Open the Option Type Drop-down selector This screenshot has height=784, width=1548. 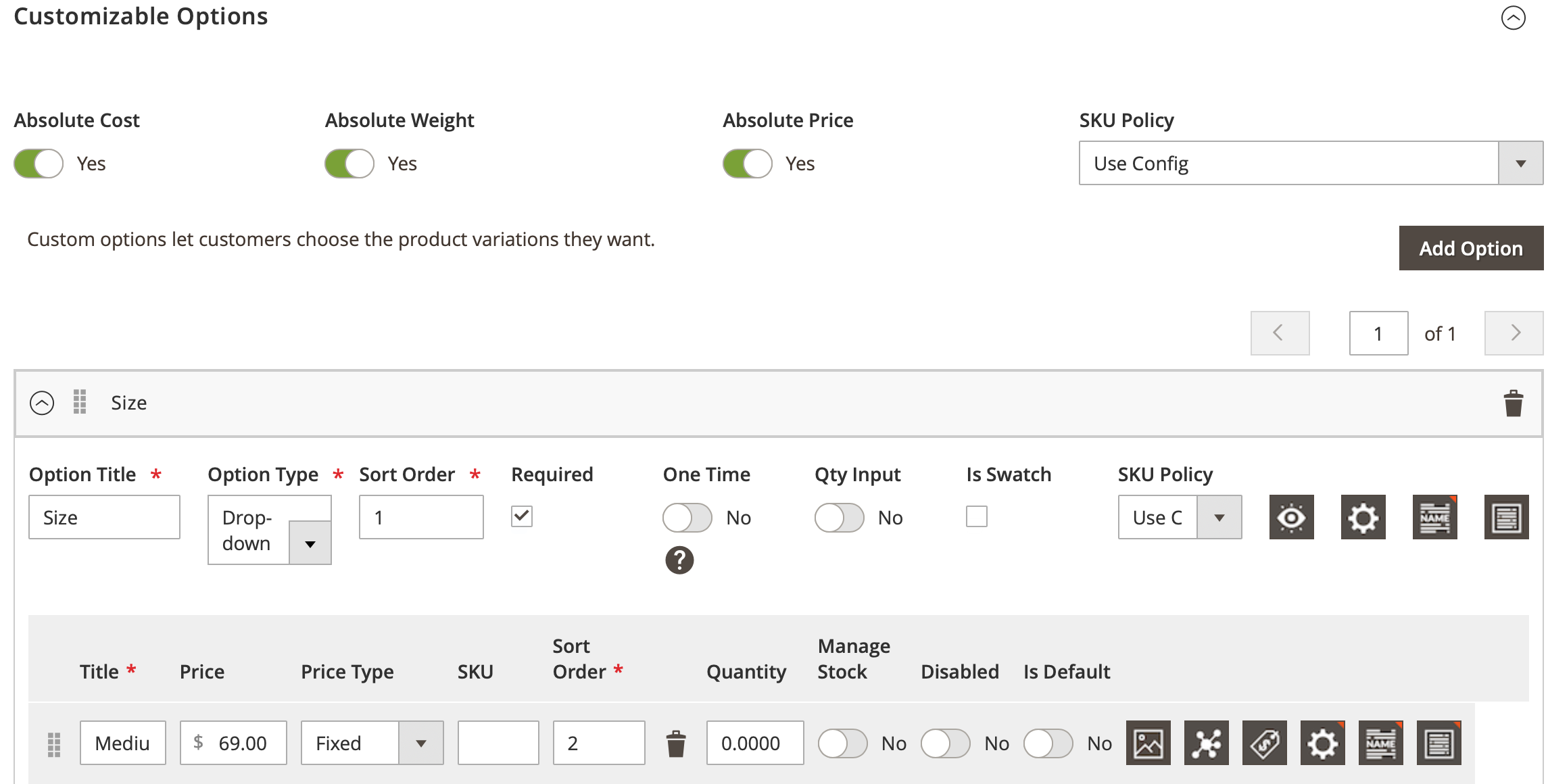[x=269, y=530]
